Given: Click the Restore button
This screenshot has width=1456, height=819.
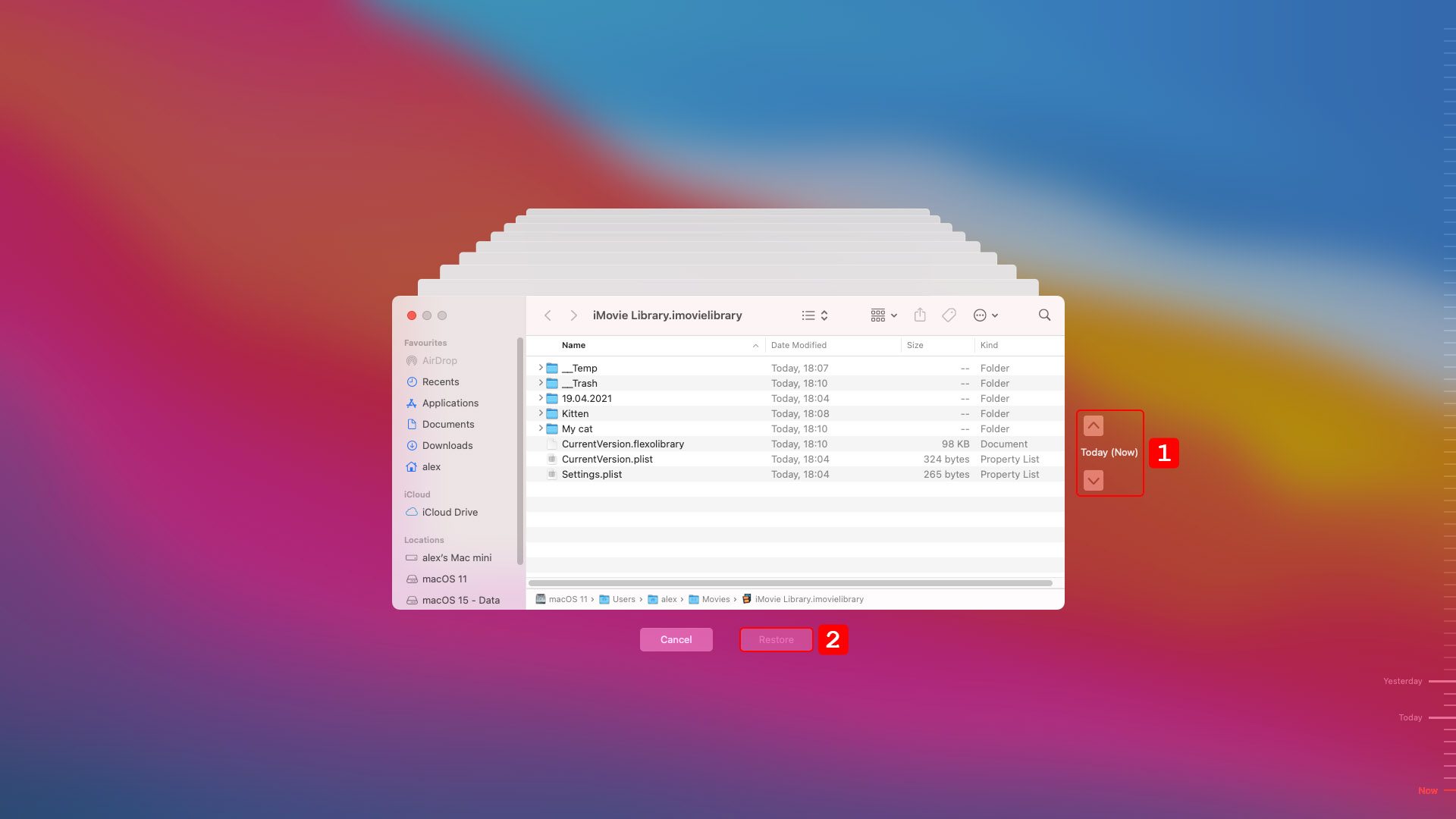Looking at the screenshot, I should coord(776,639).
